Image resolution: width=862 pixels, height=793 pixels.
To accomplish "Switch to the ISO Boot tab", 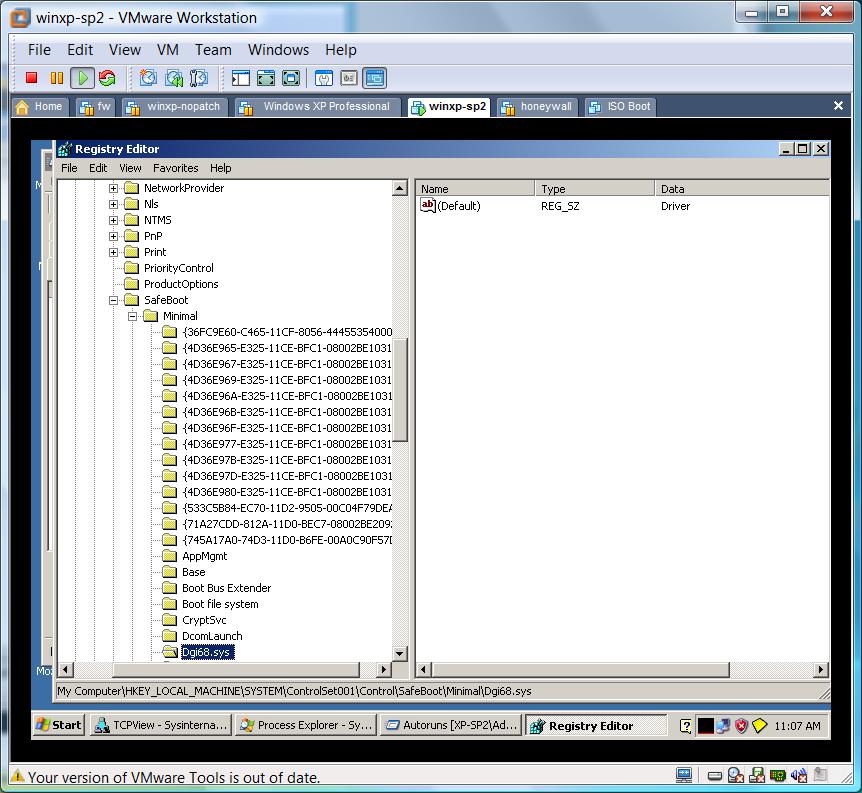I will [x=620, y=107].
